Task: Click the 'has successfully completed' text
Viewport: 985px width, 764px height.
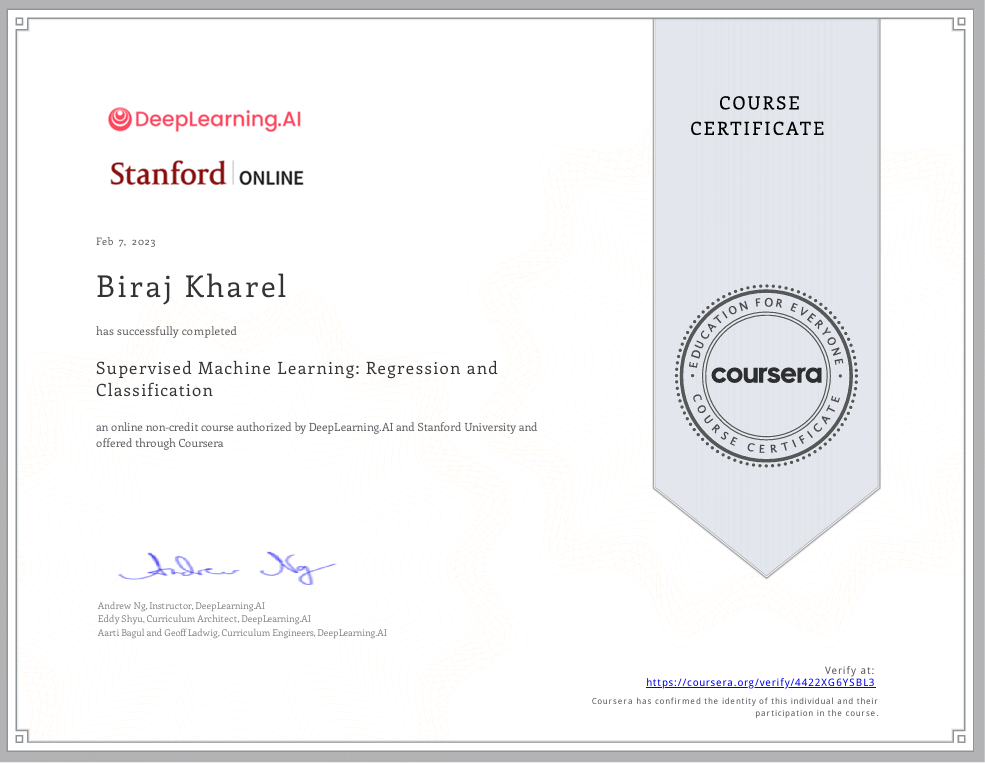Action: pos(166,331)
